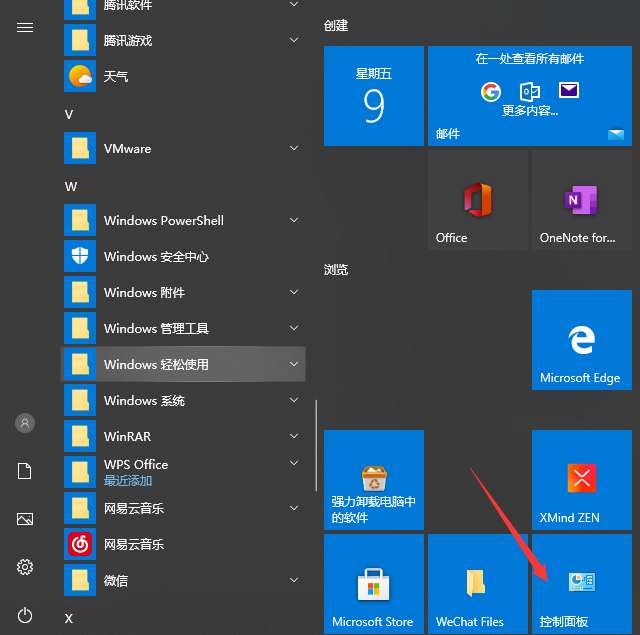Viewport: 640px width, 635px height.
Task: Launch the Office tile
Action: coord(477,200)
